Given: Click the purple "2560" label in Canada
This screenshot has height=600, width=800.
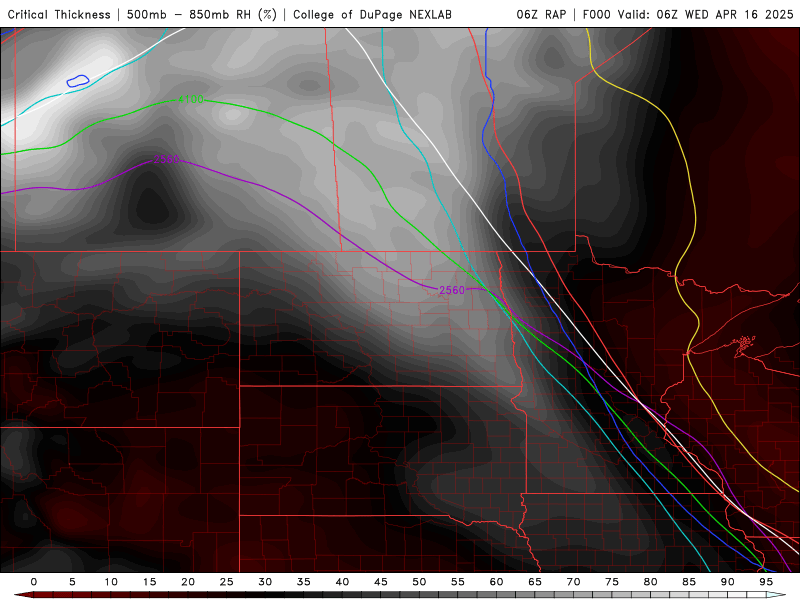Looking at the screenshot, I should click(x=167, y=160).
